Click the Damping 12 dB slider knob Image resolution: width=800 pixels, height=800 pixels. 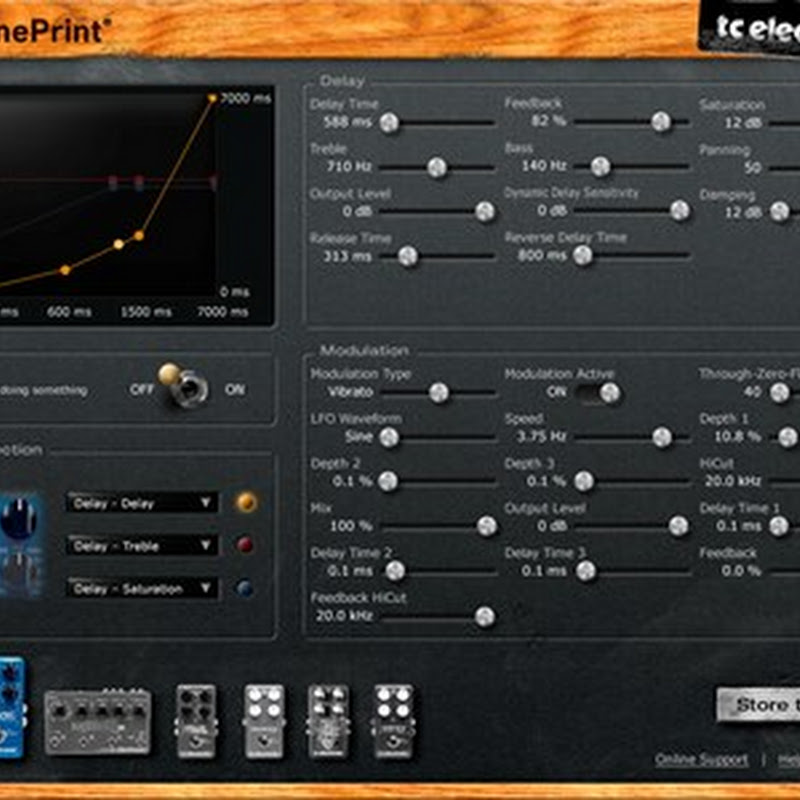pyautogui.click(x=780, y=211)
